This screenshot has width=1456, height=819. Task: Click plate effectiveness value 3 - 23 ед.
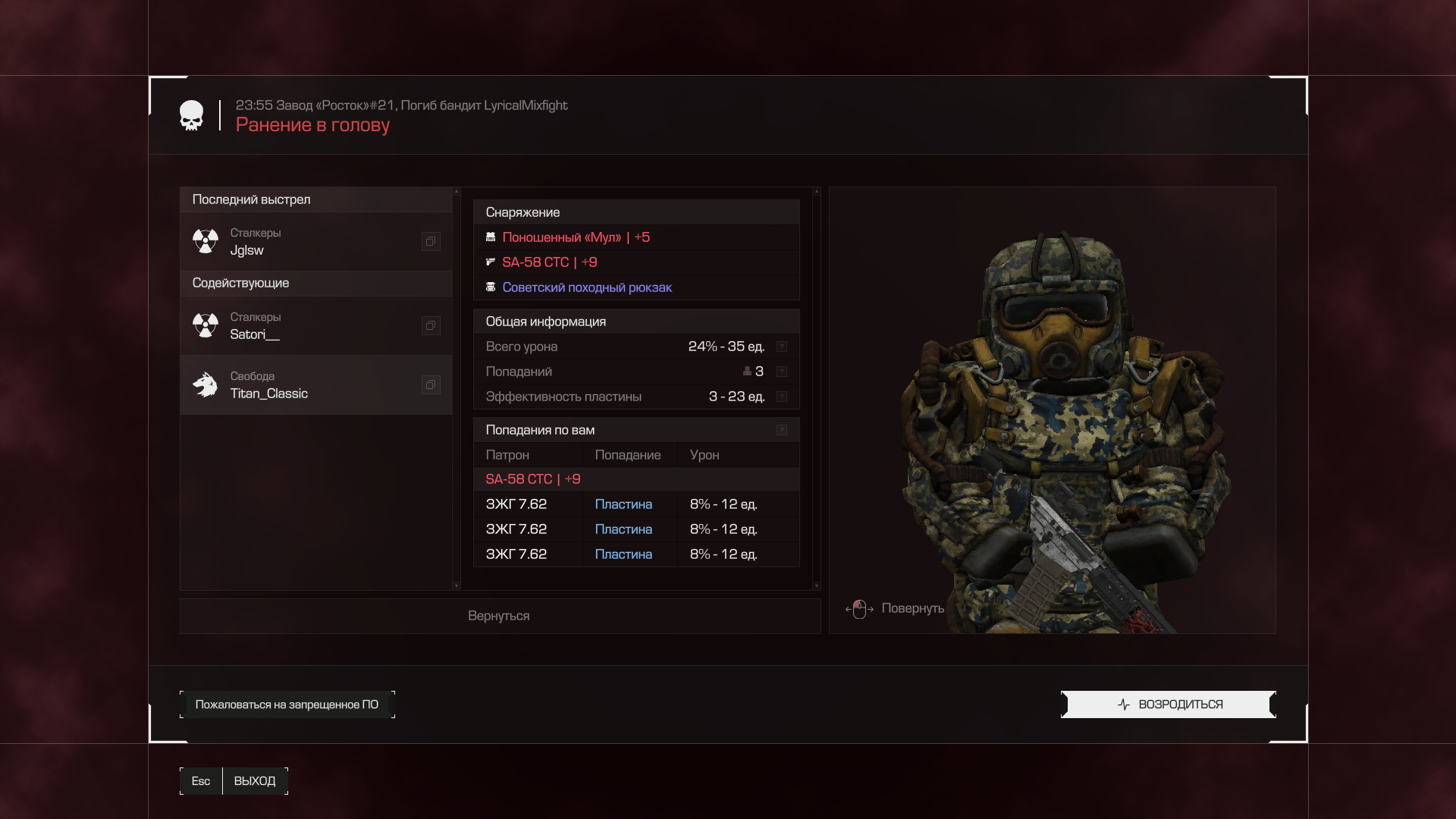coord(736,397)
